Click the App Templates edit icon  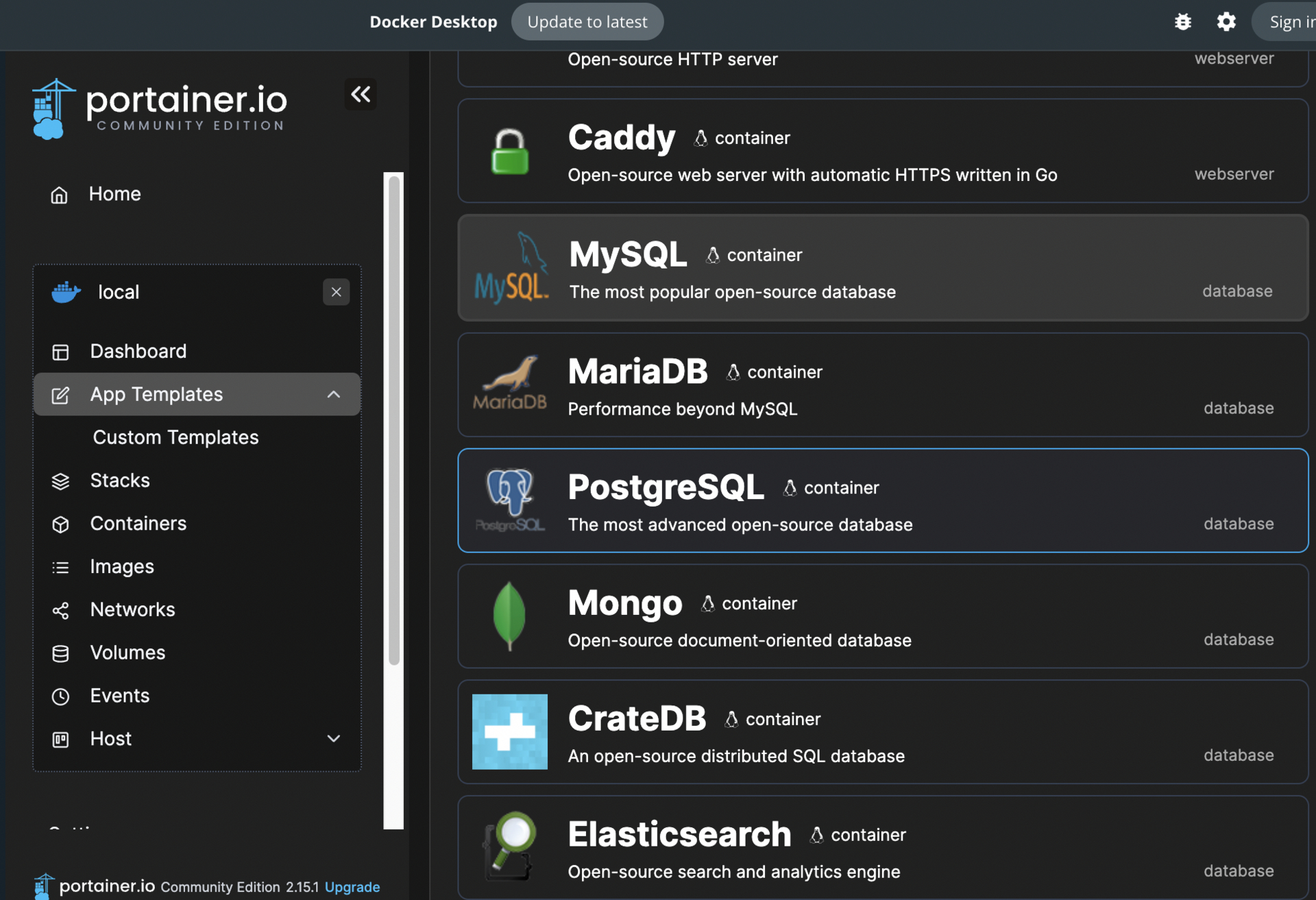(60, 395)
